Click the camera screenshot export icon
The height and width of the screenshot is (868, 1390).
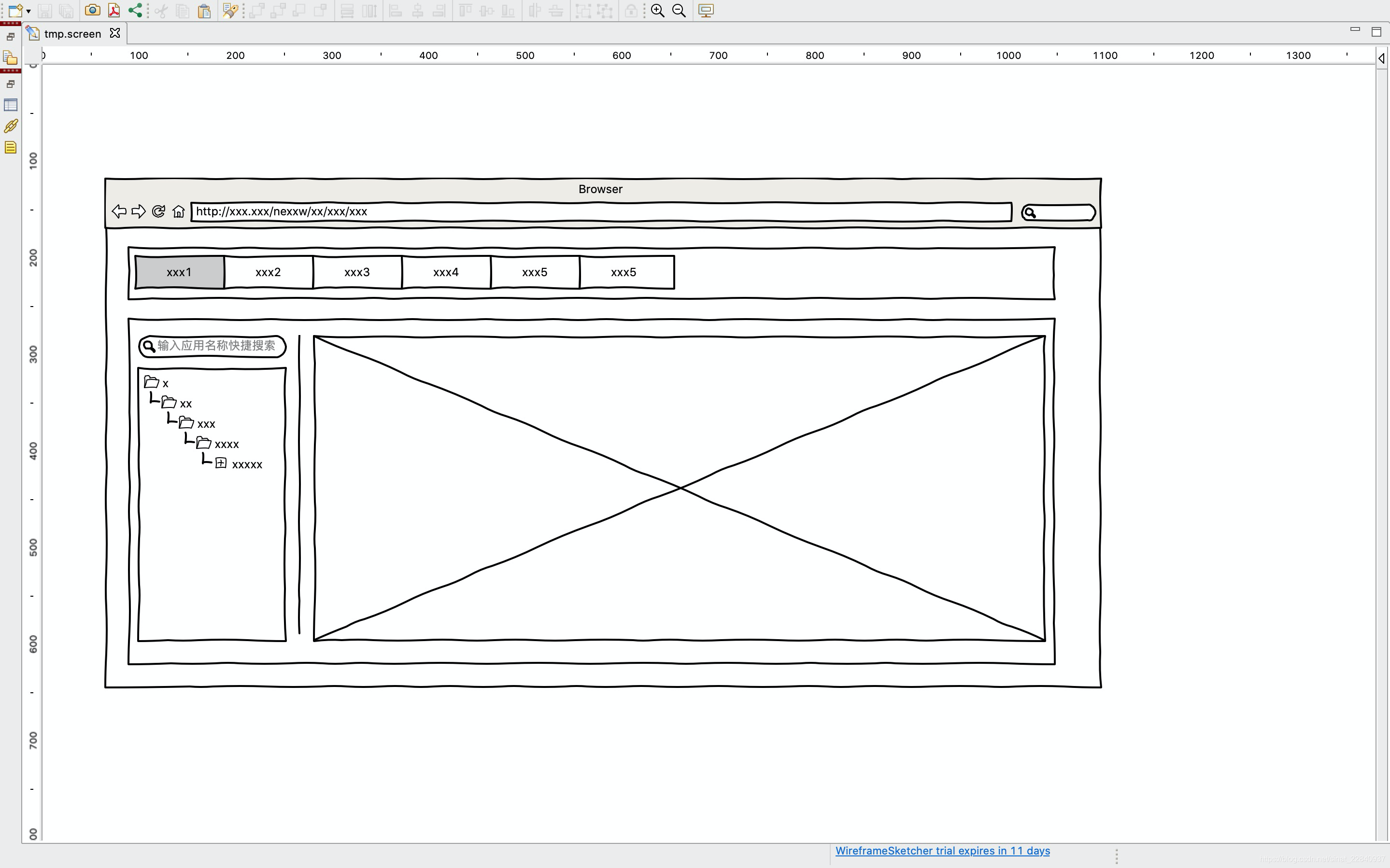pos(92,10)
